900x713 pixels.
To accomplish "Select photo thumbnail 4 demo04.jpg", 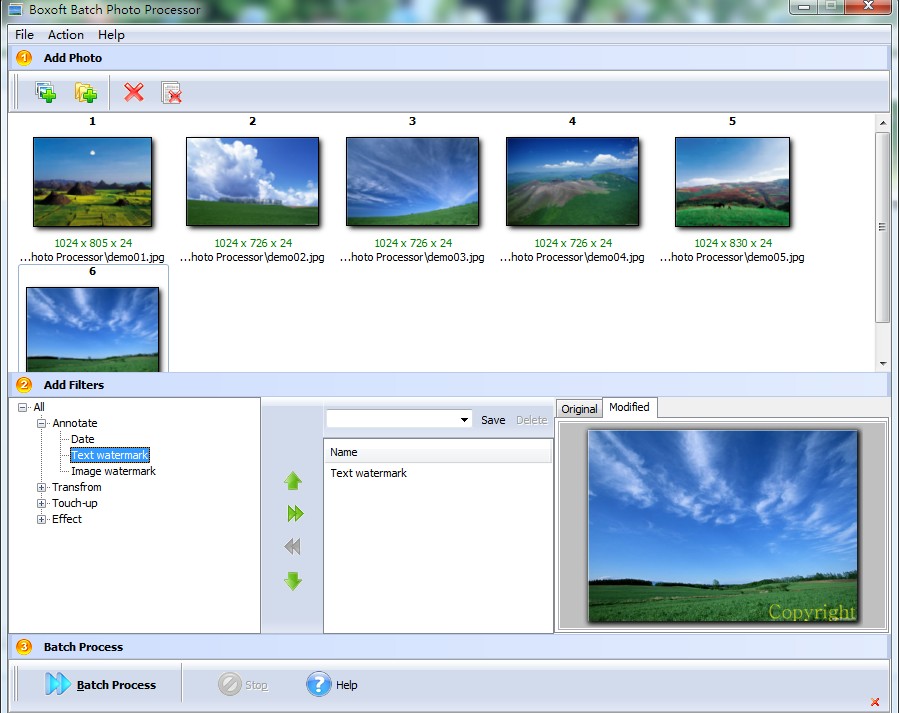I will (572, 181).
